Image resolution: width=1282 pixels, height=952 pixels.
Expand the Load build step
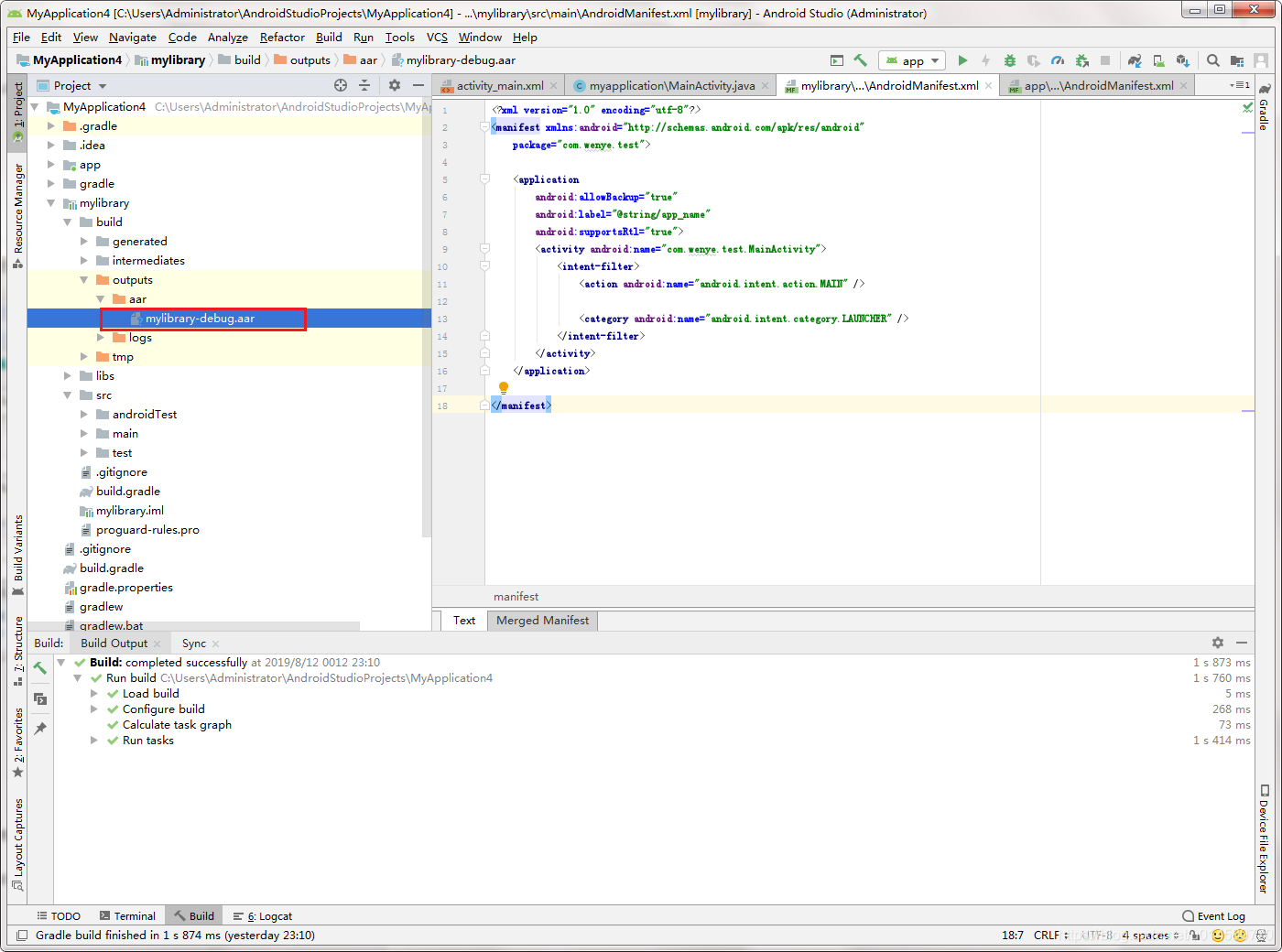93,694
